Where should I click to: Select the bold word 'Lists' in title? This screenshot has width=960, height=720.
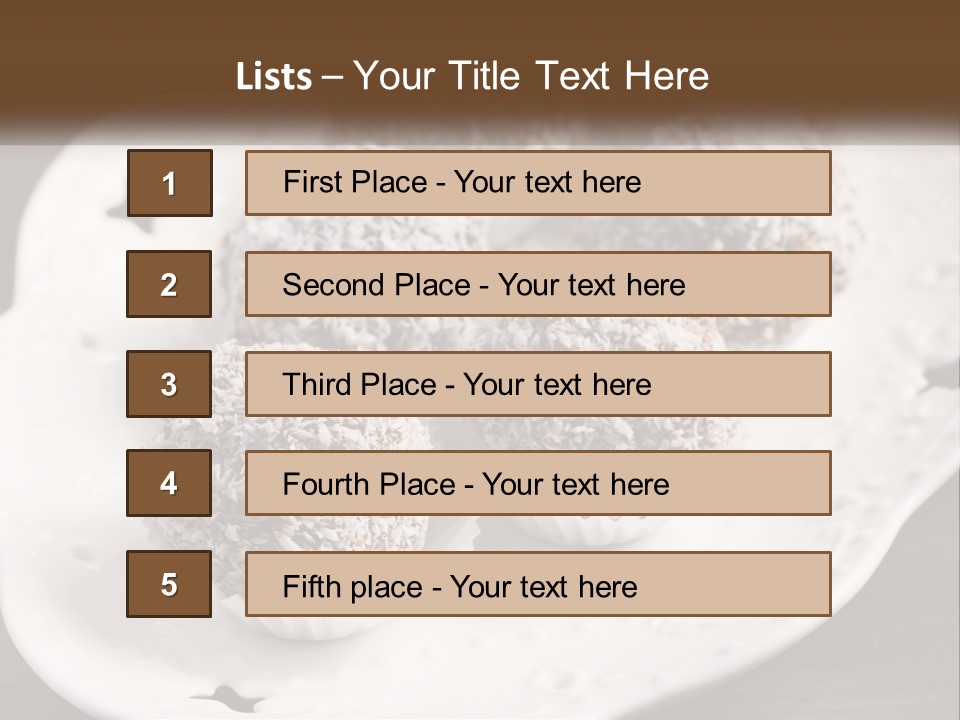[x=274, y=77]
